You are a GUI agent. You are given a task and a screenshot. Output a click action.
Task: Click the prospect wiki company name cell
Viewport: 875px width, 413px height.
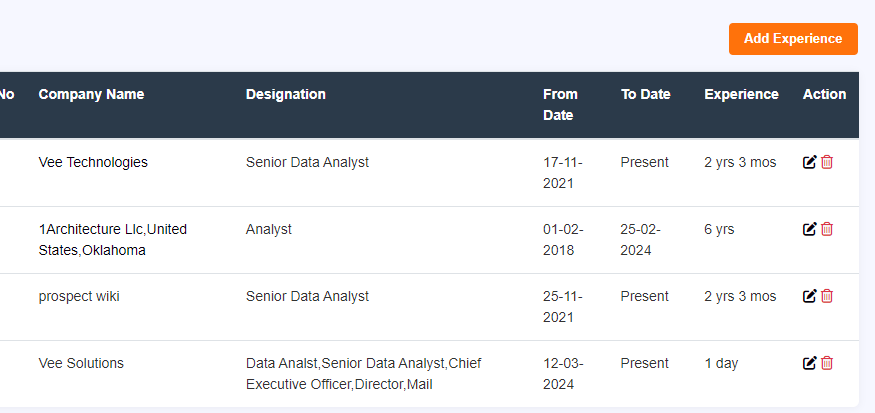79,296
